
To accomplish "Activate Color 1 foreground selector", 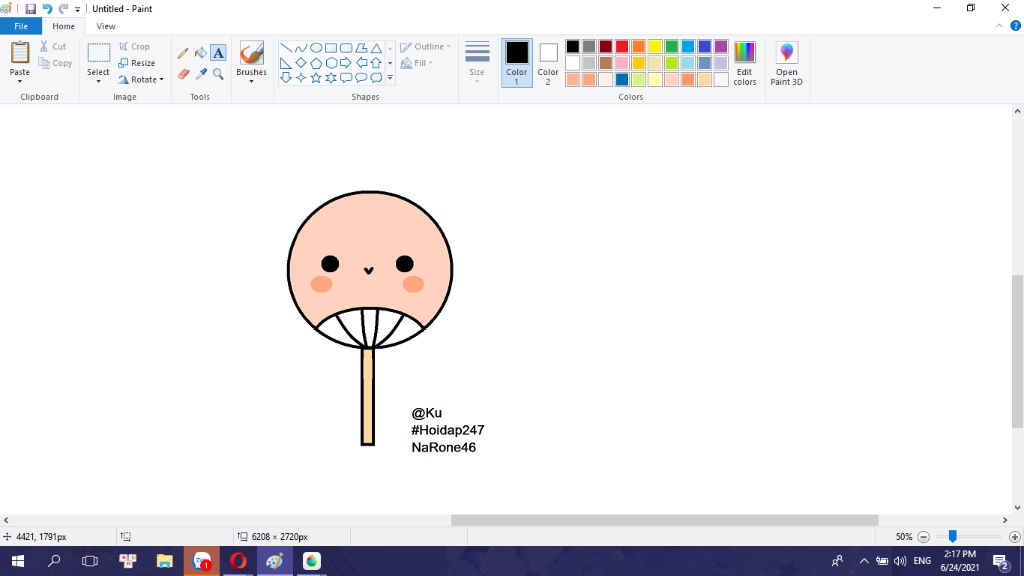I will [517, 63].
